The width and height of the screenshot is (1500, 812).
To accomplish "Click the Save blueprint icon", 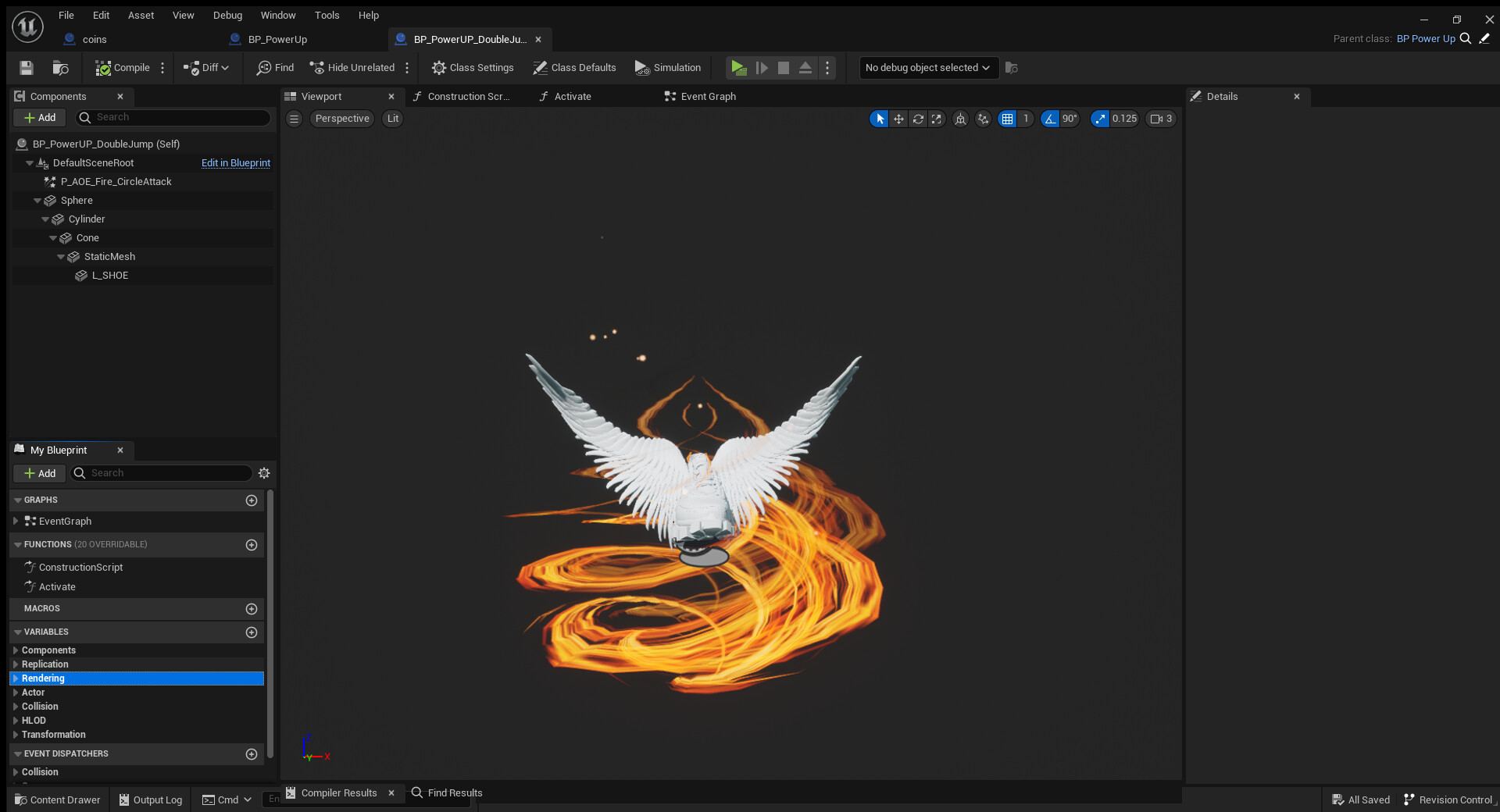I will (27, 68).
